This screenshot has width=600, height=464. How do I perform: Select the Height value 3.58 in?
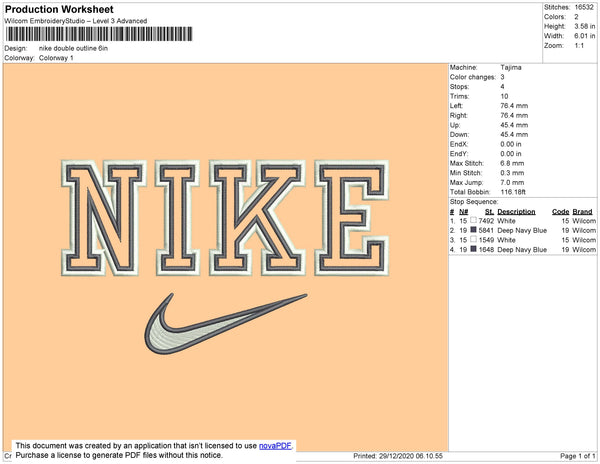click(585, 26)
